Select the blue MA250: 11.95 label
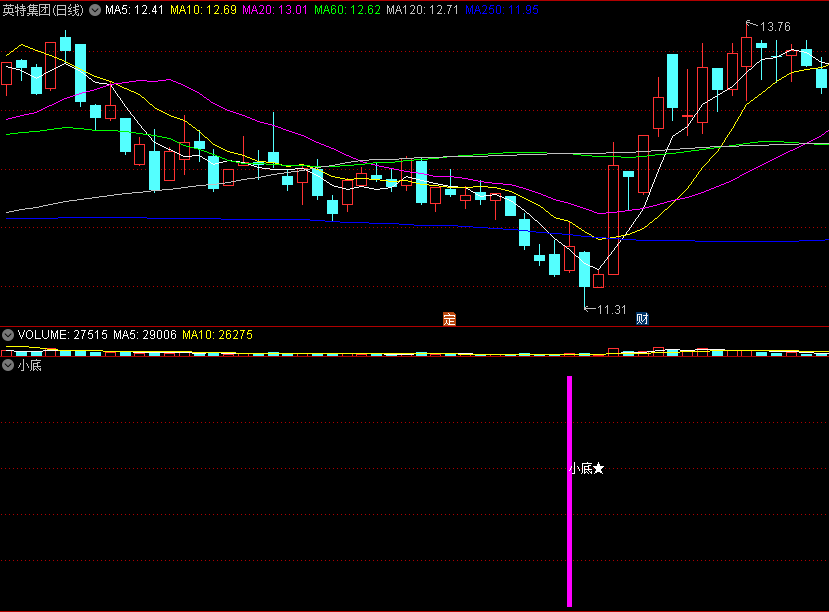This screenshot has height=612, width=829. (x=502, y=10)
